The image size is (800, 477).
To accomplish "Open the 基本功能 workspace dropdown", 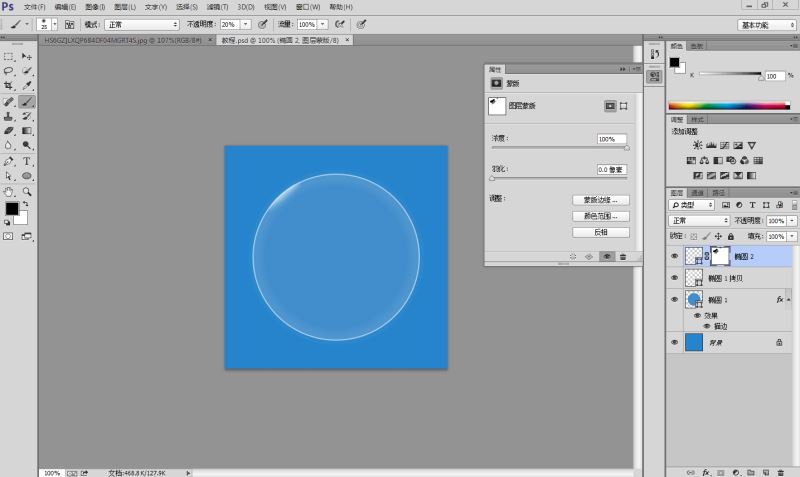I will tap(766, 24).
